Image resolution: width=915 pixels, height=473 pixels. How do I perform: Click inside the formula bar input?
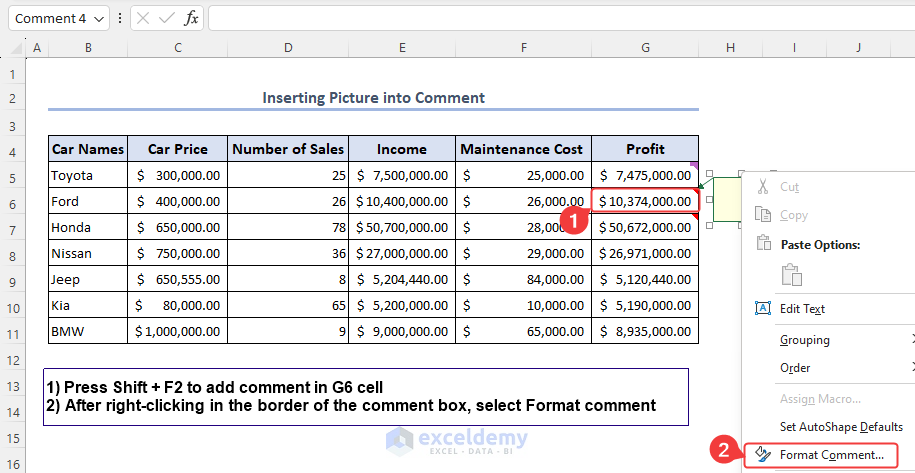click(560, 18)
